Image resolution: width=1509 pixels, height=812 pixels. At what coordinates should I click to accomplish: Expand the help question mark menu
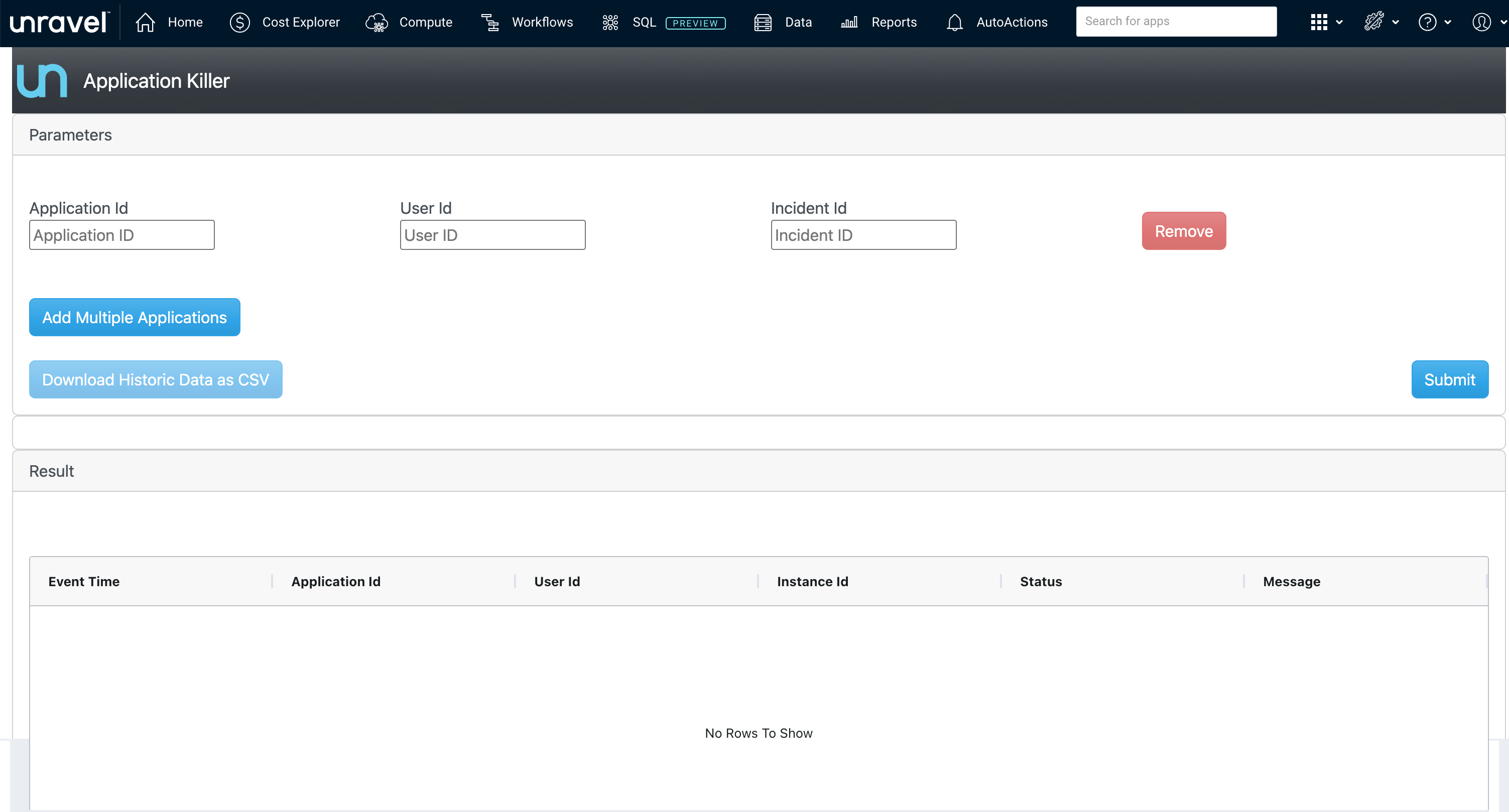coord(1434,22)
